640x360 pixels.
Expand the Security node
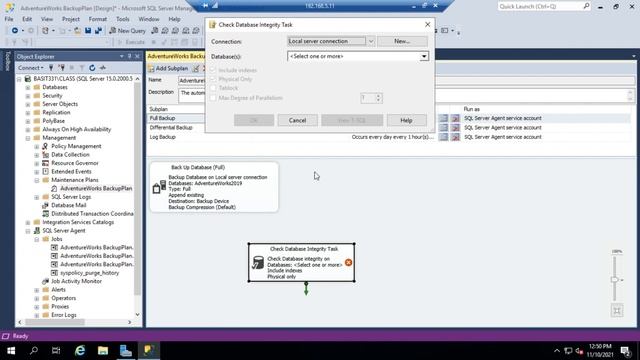coord(28,96)
